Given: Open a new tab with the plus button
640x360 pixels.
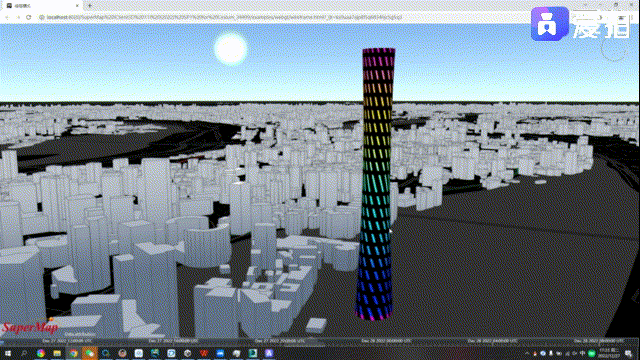Looking at the screenshot, I should coord(90,6).
